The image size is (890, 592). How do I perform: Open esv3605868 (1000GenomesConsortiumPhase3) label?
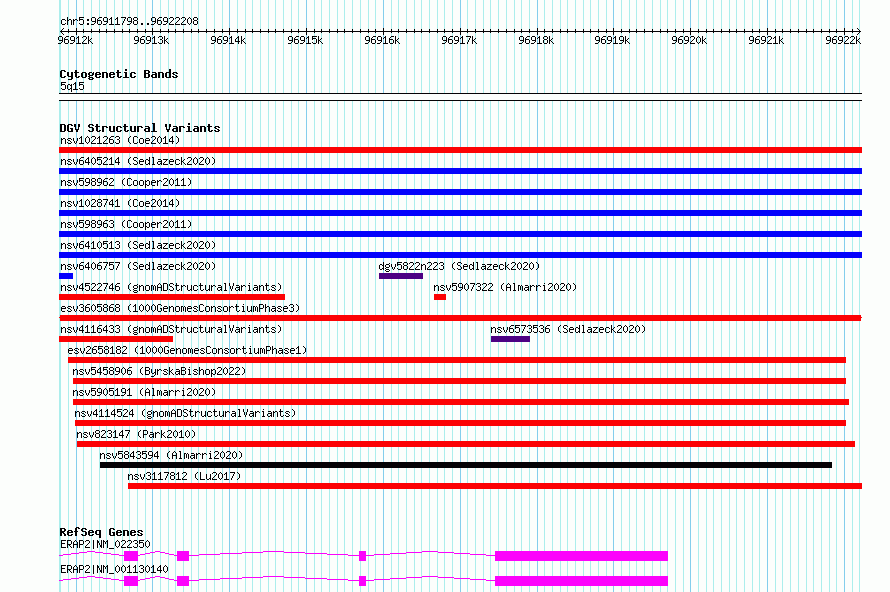tap(180, 308)
